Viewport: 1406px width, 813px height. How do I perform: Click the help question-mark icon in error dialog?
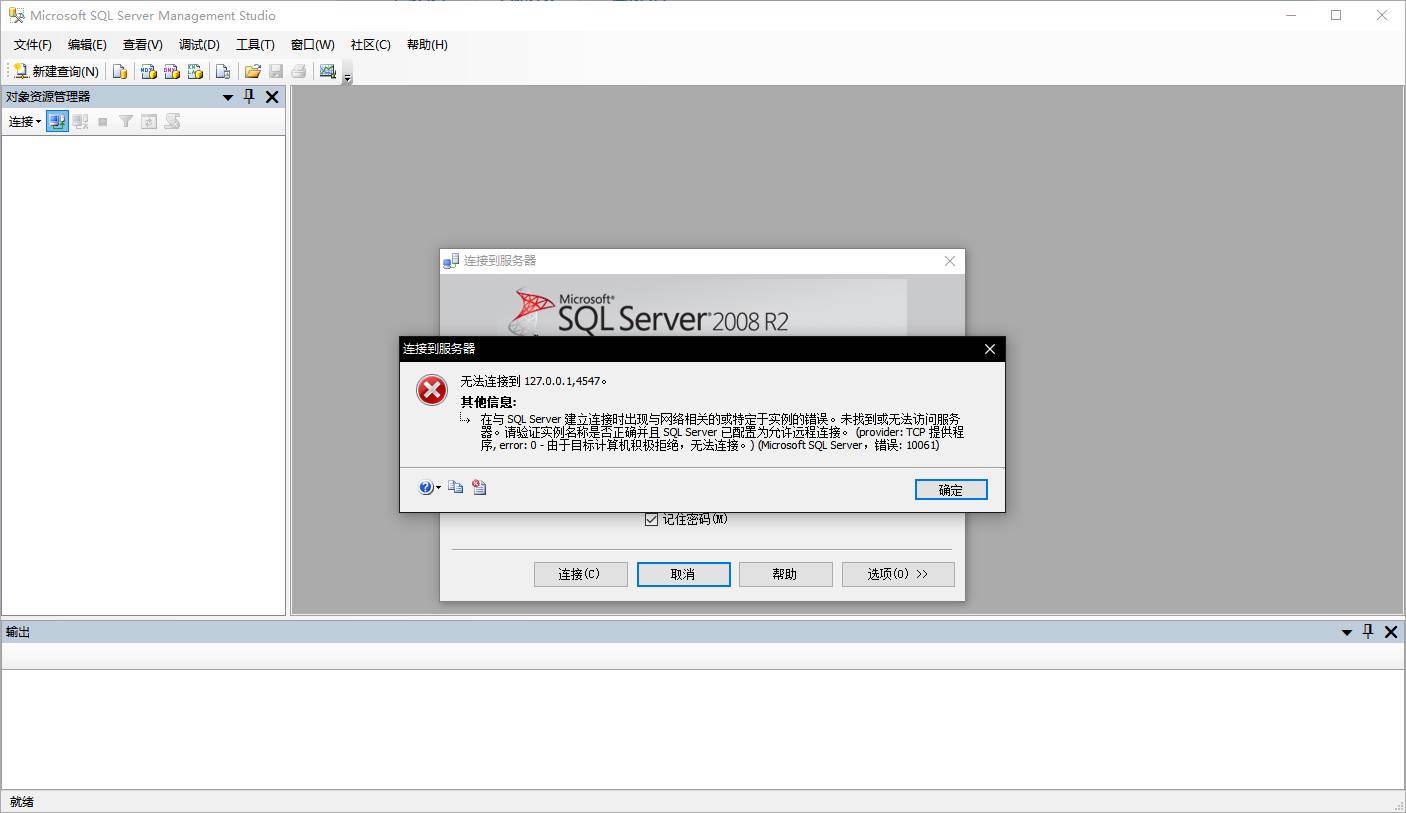coord(426,488)
